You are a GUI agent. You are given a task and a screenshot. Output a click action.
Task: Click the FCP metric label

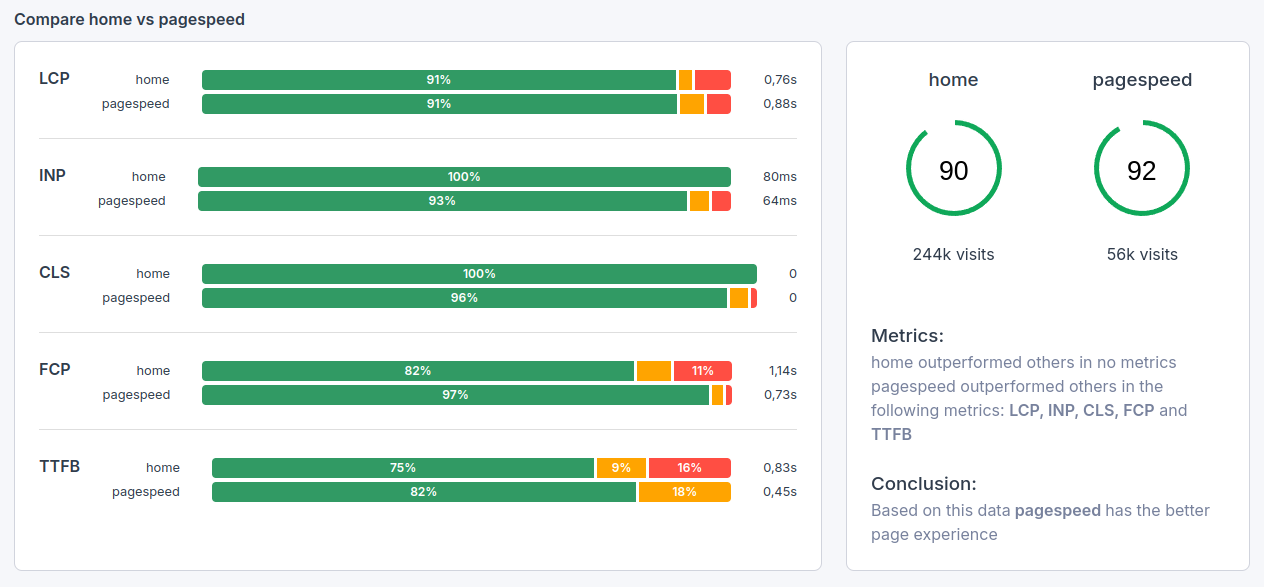pyautogui.click(x=55, y=369)
